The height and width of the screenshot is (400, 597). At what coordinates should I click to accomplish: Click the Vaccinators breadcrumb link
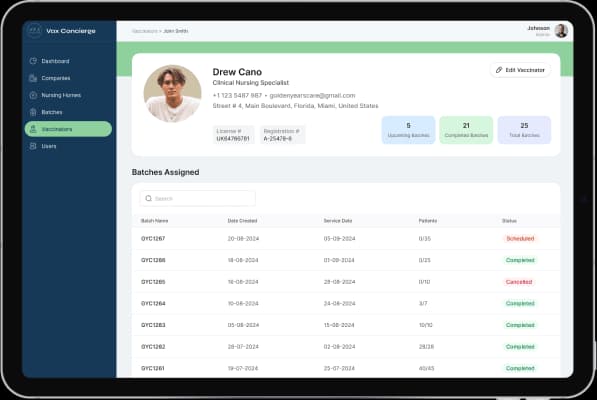click(x=145, y=31)
